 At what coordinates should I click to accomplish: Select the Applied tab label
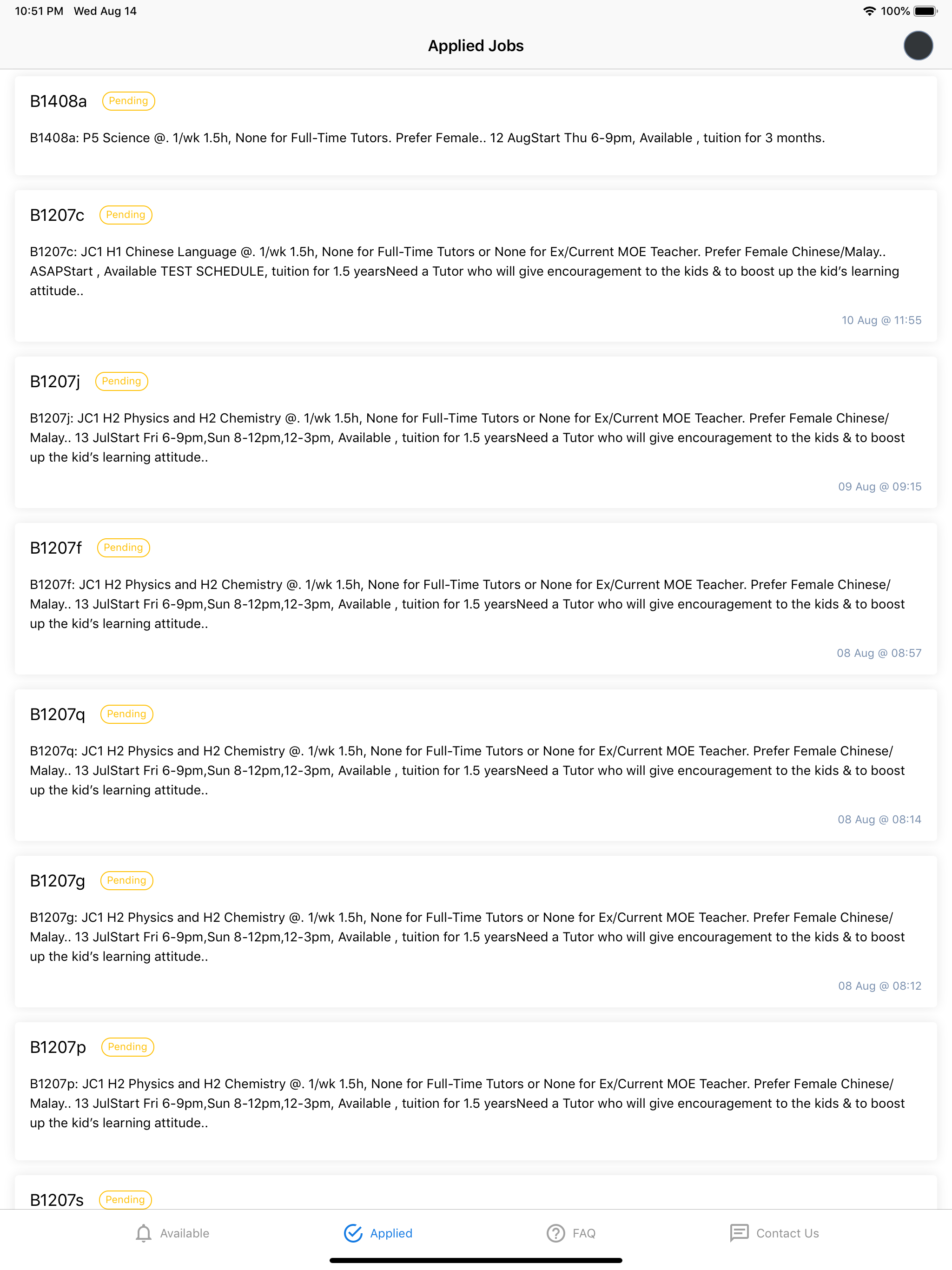coord(391,1233)
